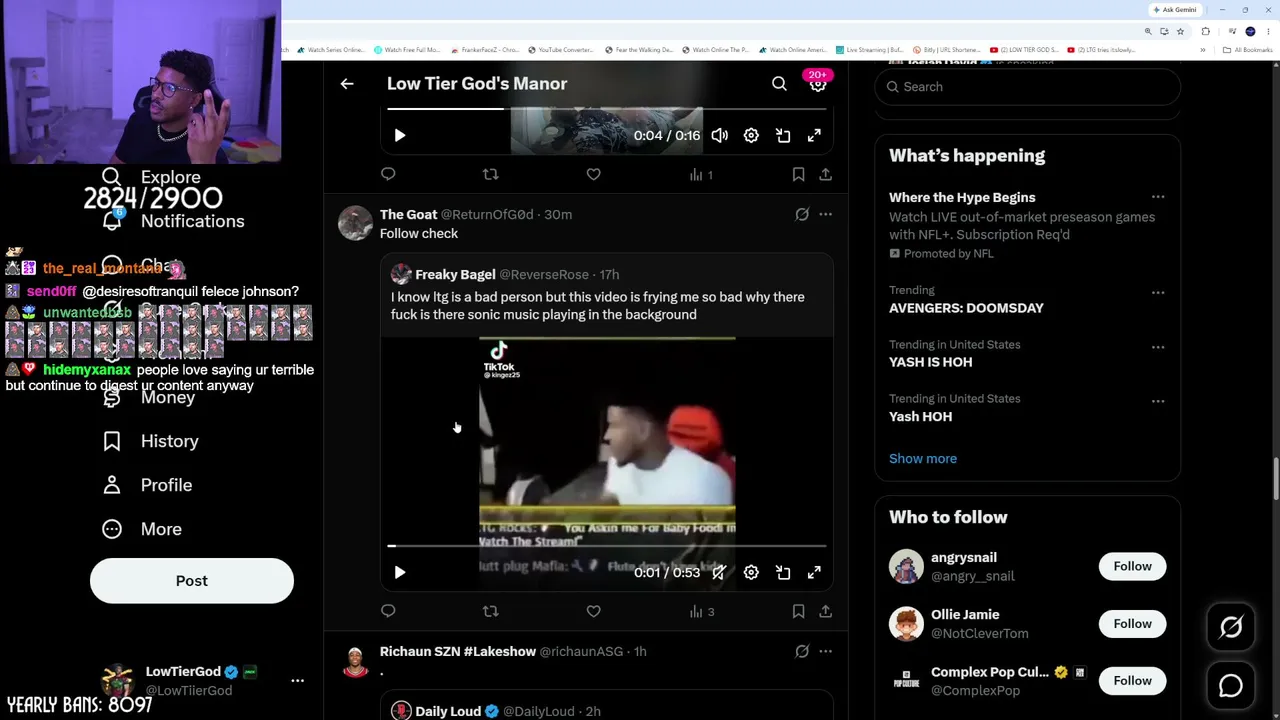Screen dimensions: 1280x720
Task: Open more options for Yash HOH trend
Action: click(x=1157, y=401)
